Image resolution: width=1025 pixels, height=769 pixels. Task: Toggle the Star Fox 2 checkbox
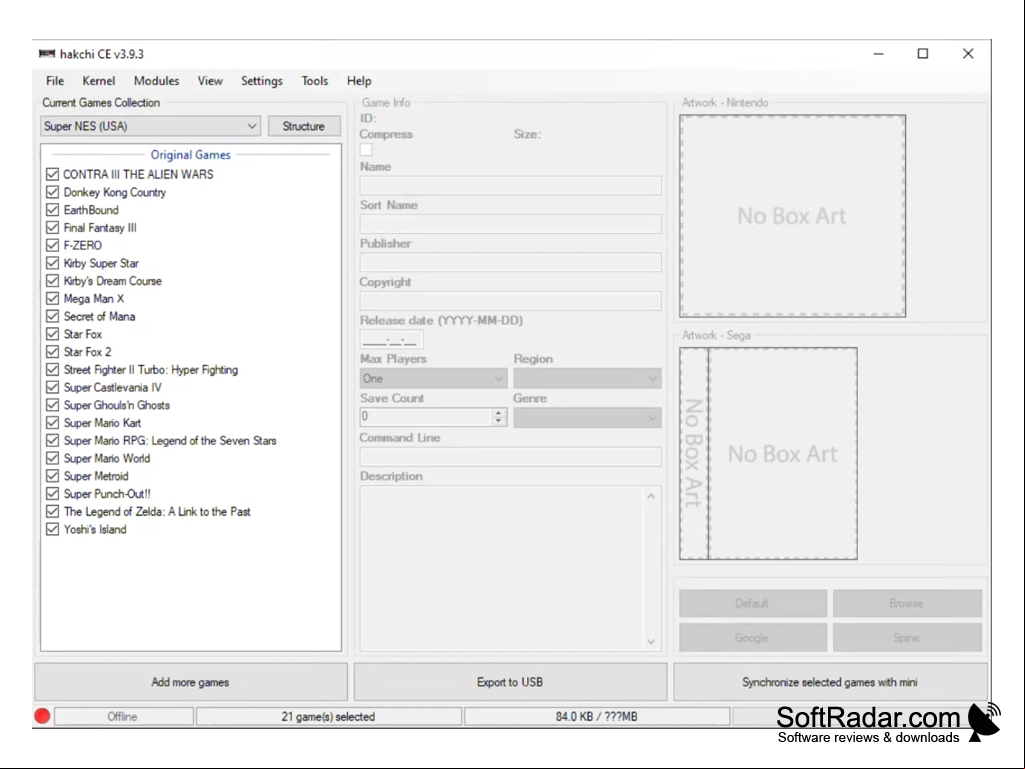[x=53, y=352]
